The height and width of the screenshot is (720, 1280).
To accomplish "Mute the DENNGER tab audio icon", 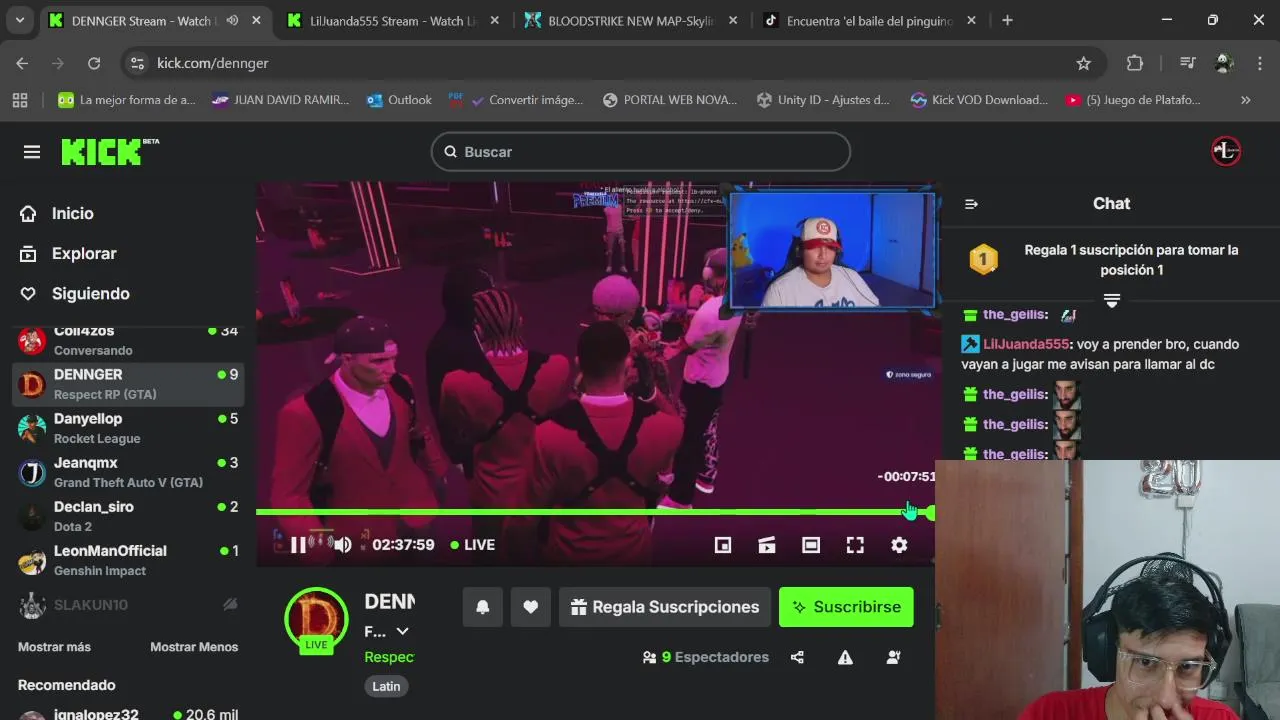I will [x=232, y=20].
